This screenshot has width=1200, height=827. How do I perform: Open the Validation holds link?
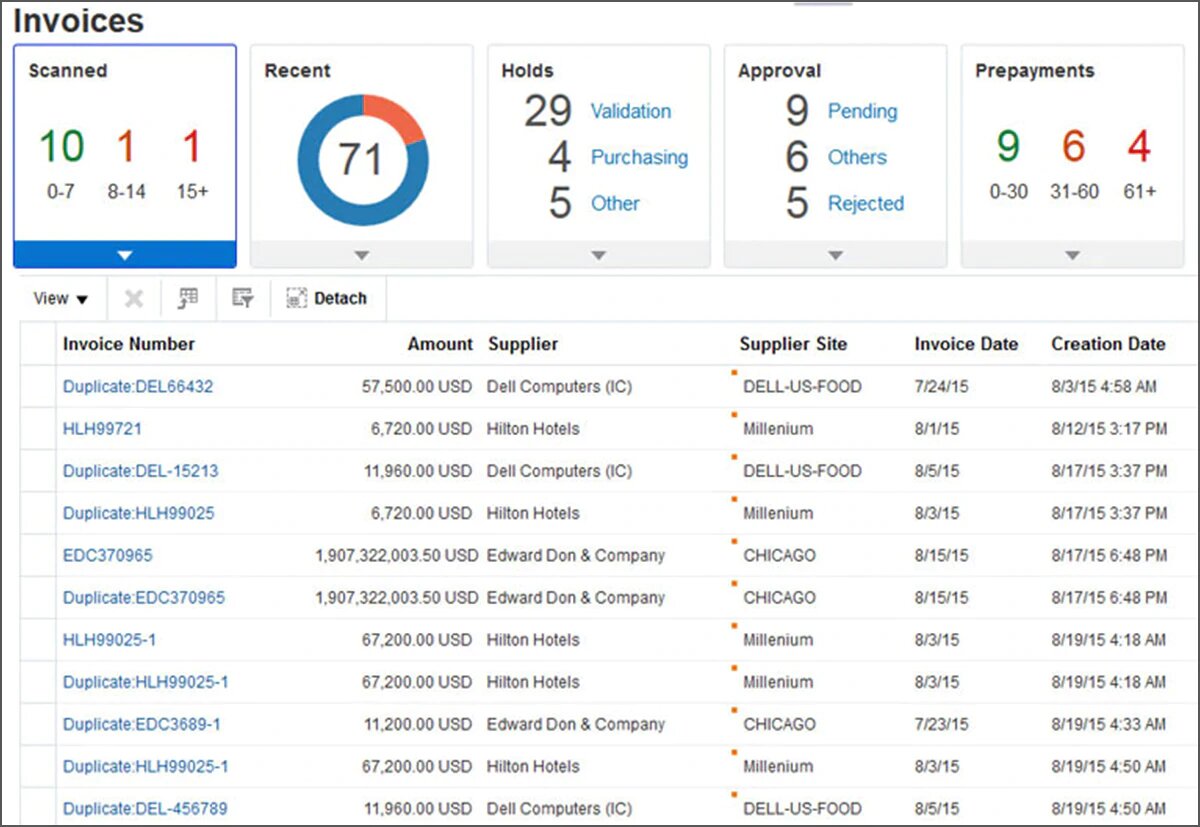631,111
